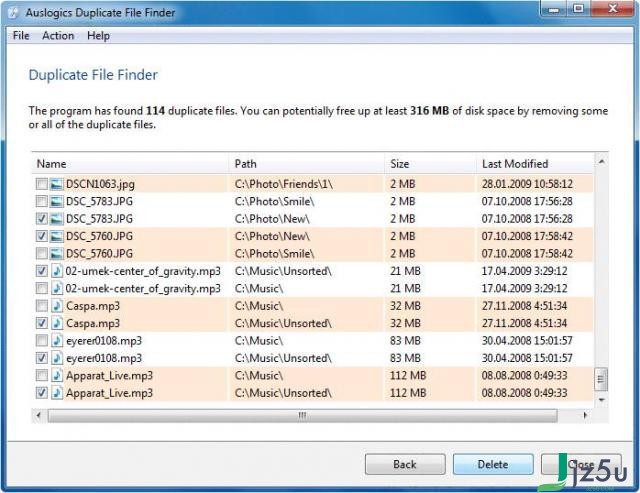This screenshot has width=640, height=493.
Task: Sort by Last Modified column header
Action: pyautogui.click(x=535, y=164)
